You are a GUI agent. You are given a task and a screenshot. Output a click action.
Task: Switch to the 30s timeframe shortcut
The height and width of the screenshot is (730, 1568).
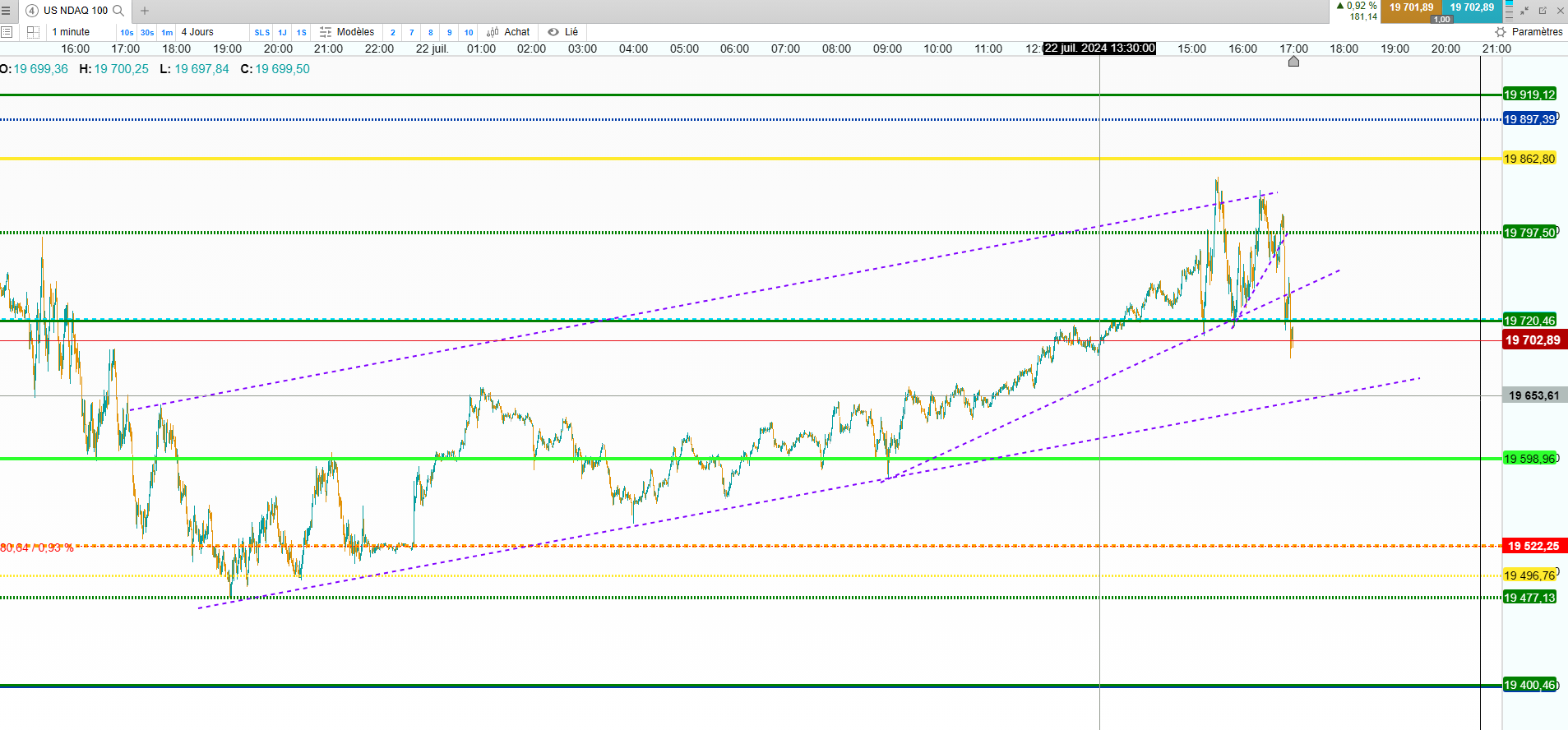[147, 33]
